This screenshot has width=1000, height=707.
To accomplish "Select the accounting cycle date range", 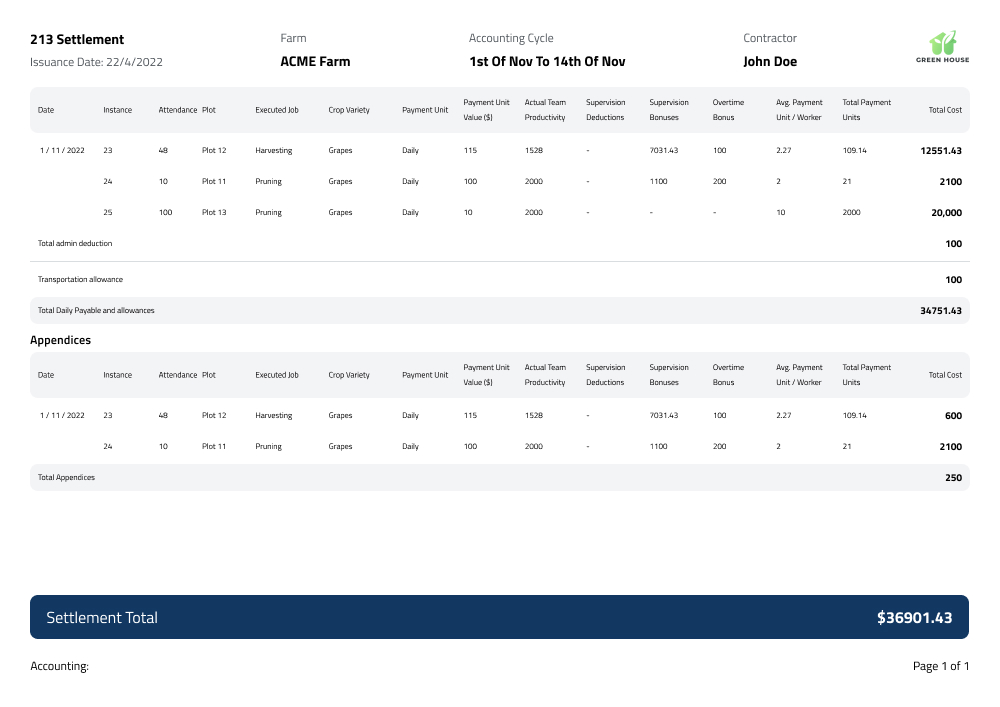I will tap(547, 61).
